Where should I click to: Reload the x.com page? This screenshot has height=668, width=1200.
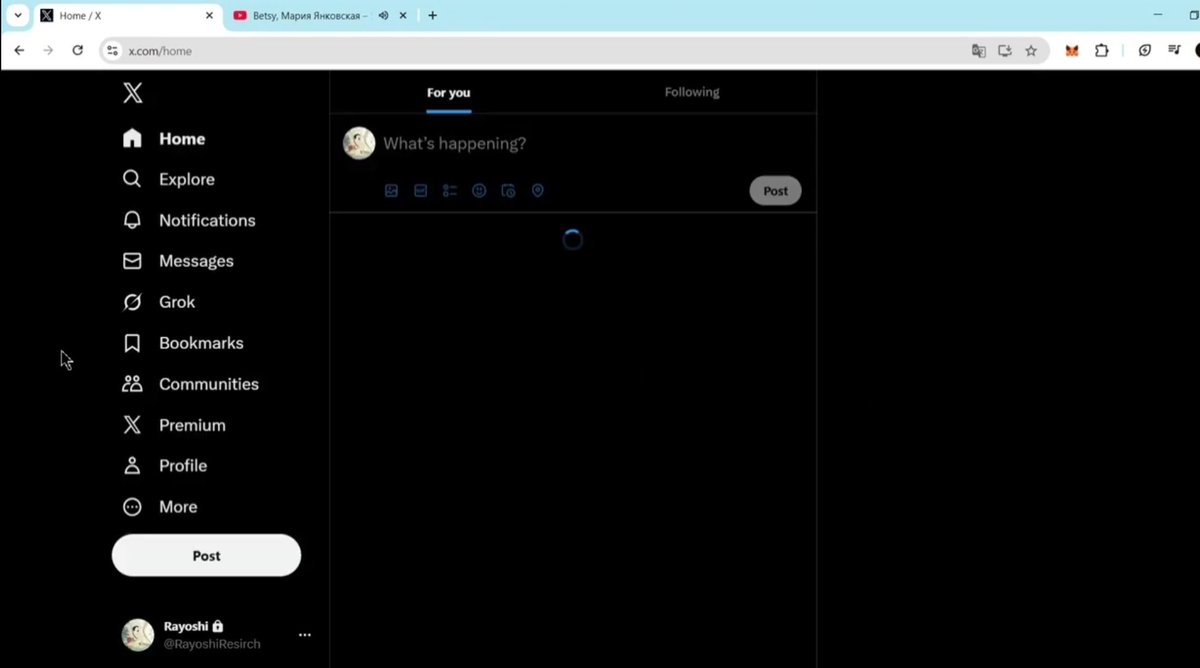[78, 50]
